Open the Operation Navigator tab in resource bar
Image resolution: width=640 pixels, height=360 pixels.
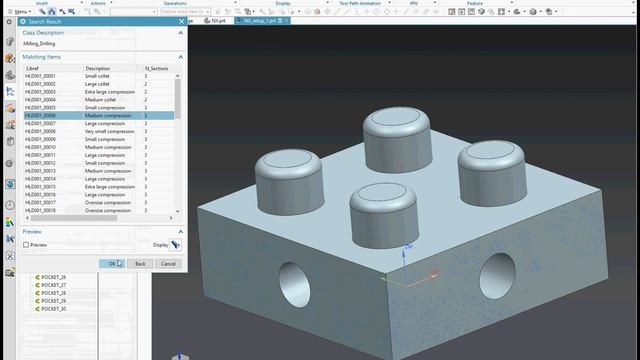[x=10, y=91]
